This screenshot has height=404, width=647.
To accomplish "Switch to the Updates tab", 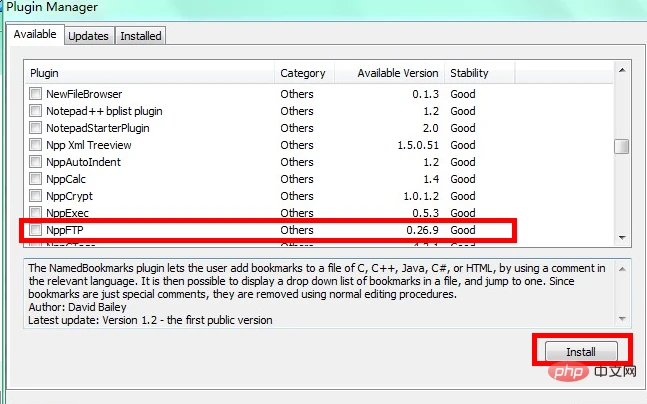I will [88, 36].
